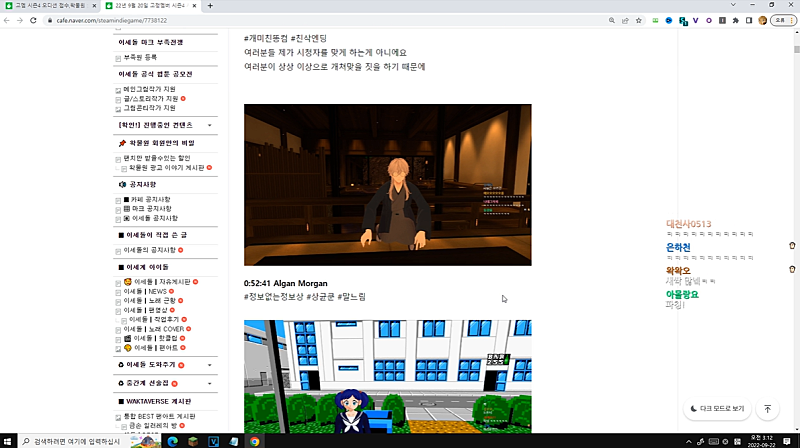Click the 오류 Chrome menu button
The width and height of the screenshot is (800, 448).
[783, 20]
